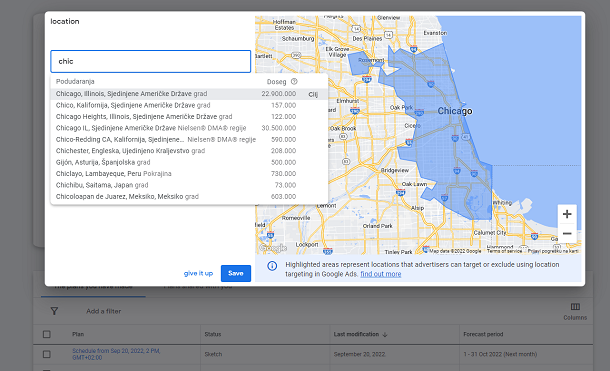This screenshot has width=610, height=371.
Task: Click the Doseg column header
Action: 276,82
